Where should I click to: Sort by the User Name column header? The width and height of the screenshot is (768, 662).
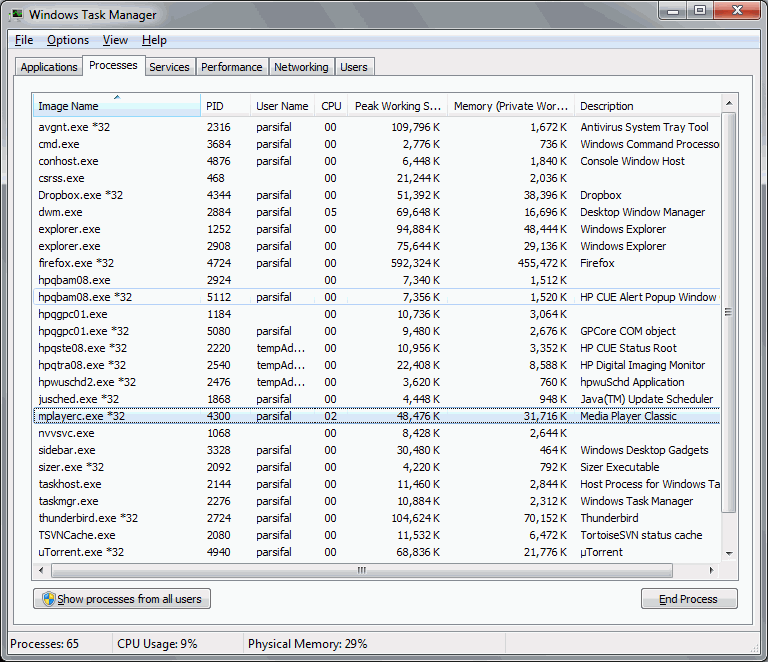282,106
